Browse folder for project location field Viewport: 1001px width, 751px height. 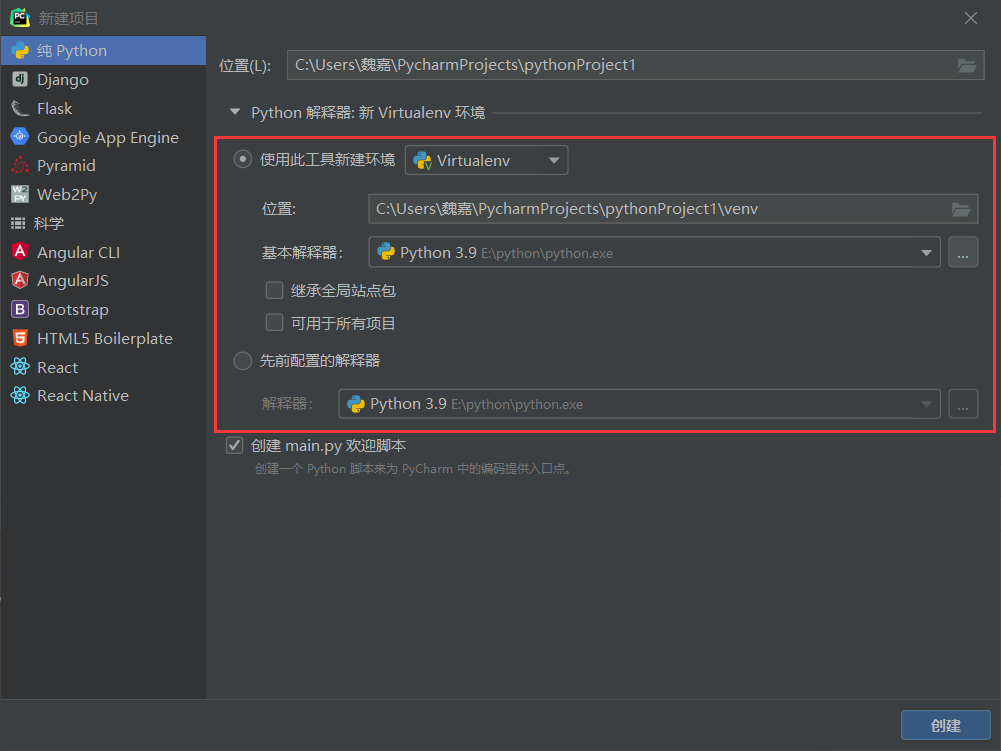(967, 65)
